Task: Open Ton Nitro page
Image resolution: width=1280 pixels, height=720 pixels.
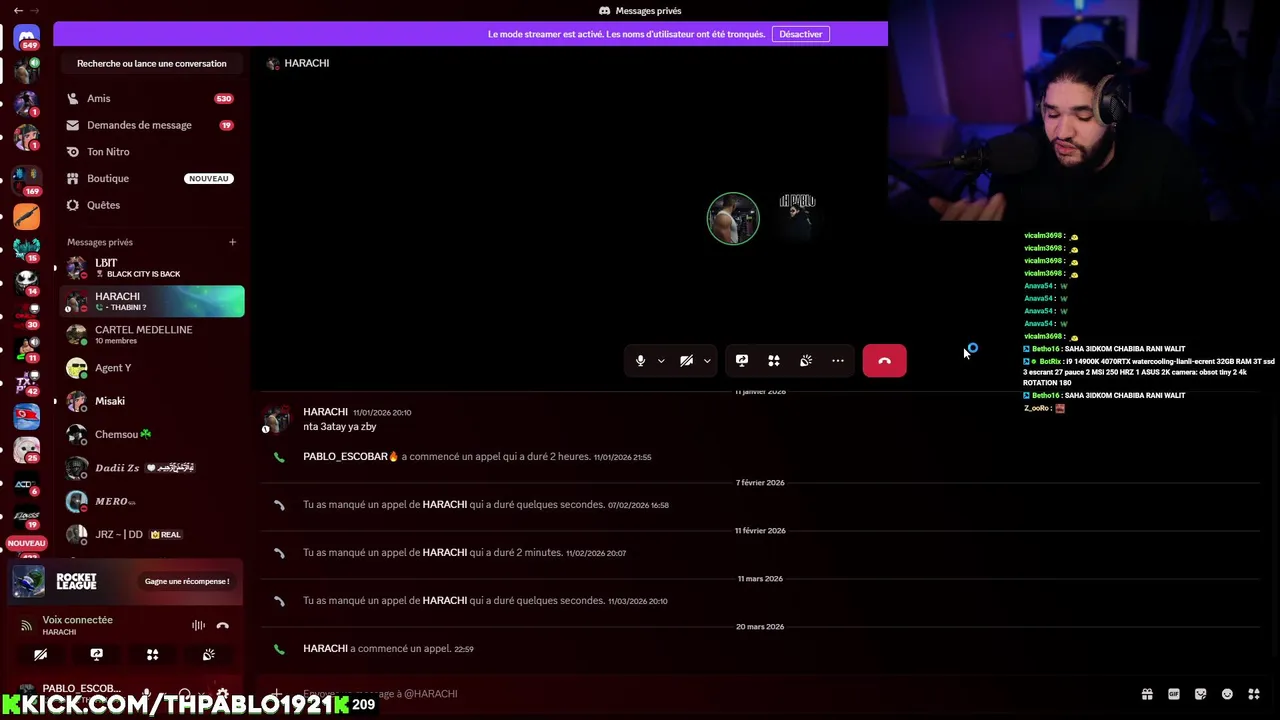Action: coord(150,151)
